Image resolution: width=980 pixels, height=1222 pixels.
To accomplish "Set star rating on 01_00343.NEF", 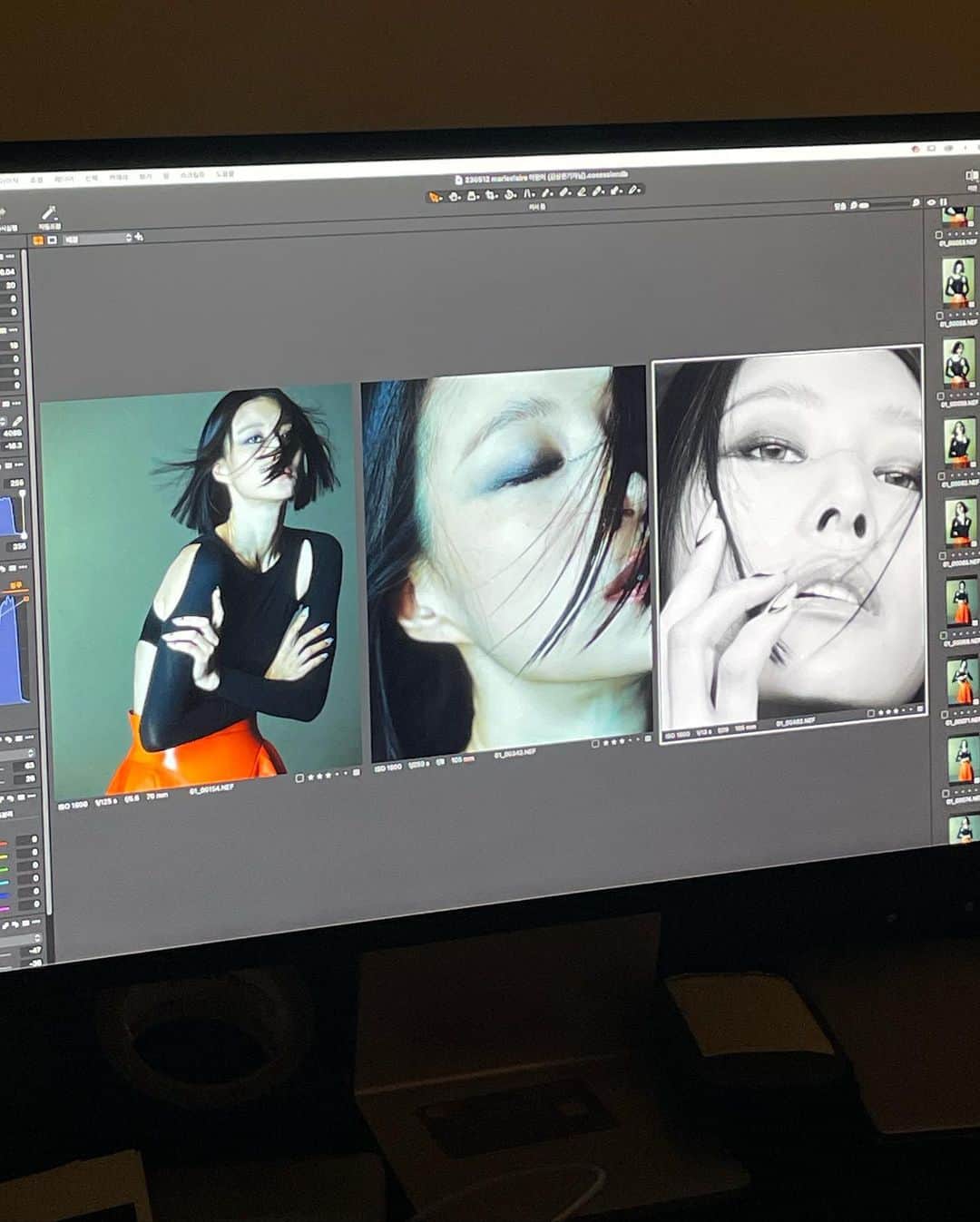I will click(622, 742).
